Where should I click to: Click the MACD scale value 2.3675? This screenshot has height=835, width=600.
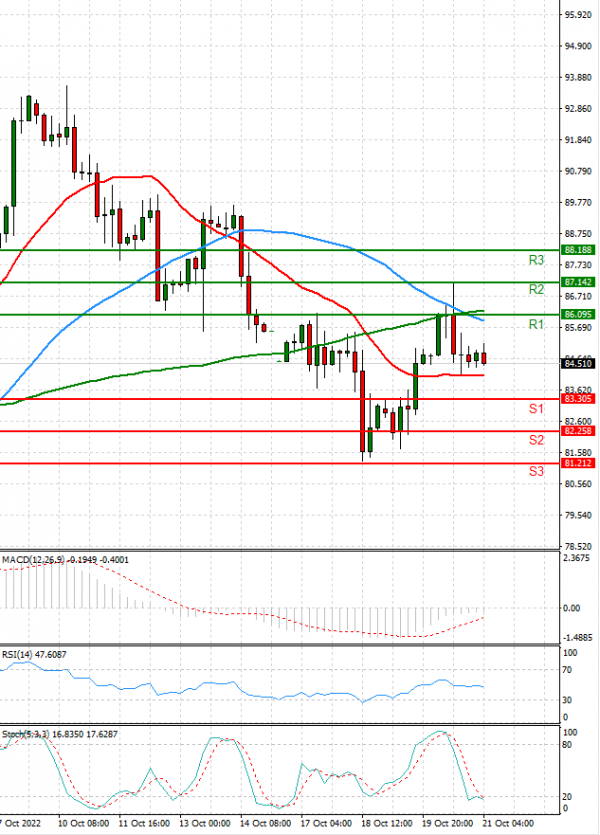point(577,558)
